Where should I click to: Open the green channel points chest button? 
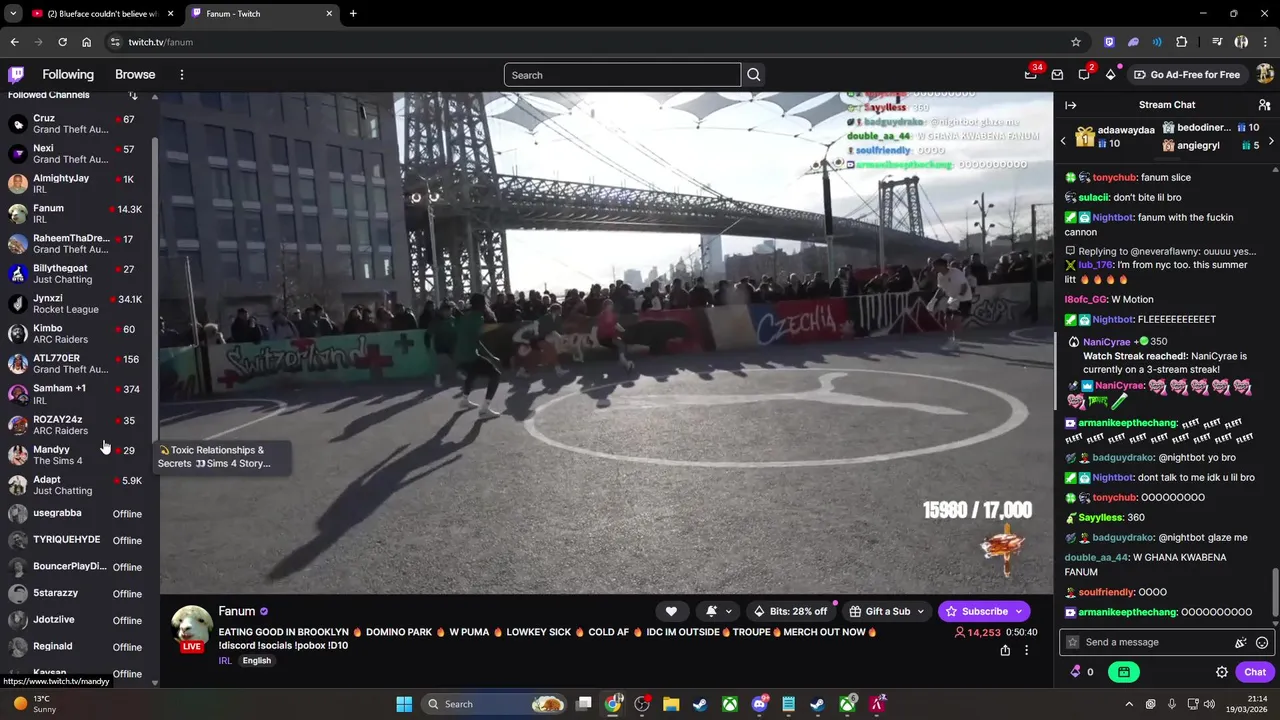[x=1124, y=672]
